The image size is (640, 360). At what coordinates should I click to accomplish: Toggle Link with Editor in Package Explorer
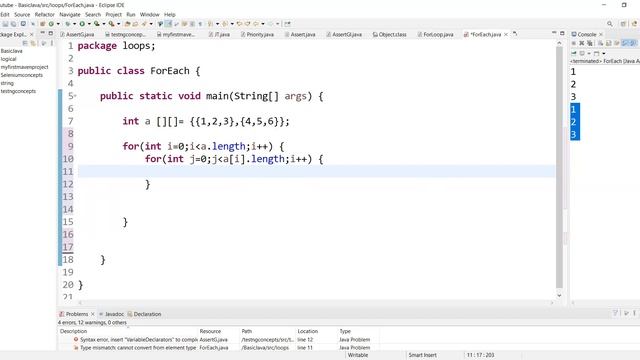coord(33,43)
